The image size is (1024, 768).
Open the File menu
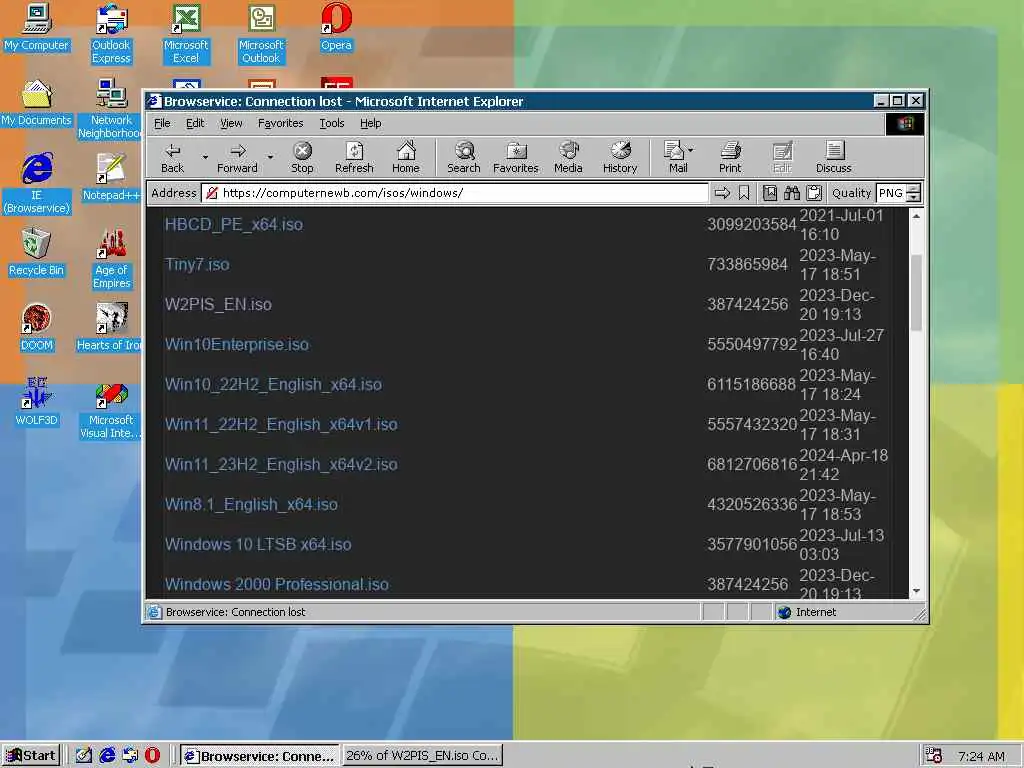(x=162, y=123)
